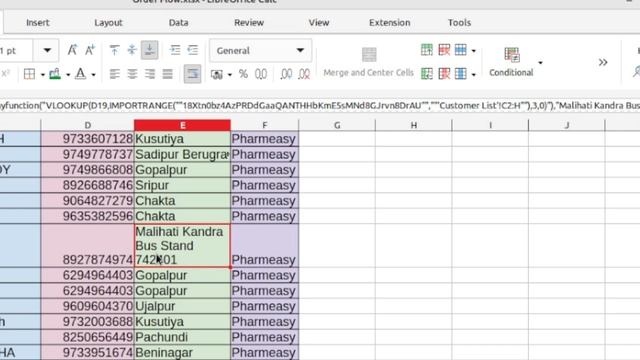This screenshot has width=640, height=360.
Task: Select cell Malihati Kandra Bus Stand
Action: pos(182,246)
